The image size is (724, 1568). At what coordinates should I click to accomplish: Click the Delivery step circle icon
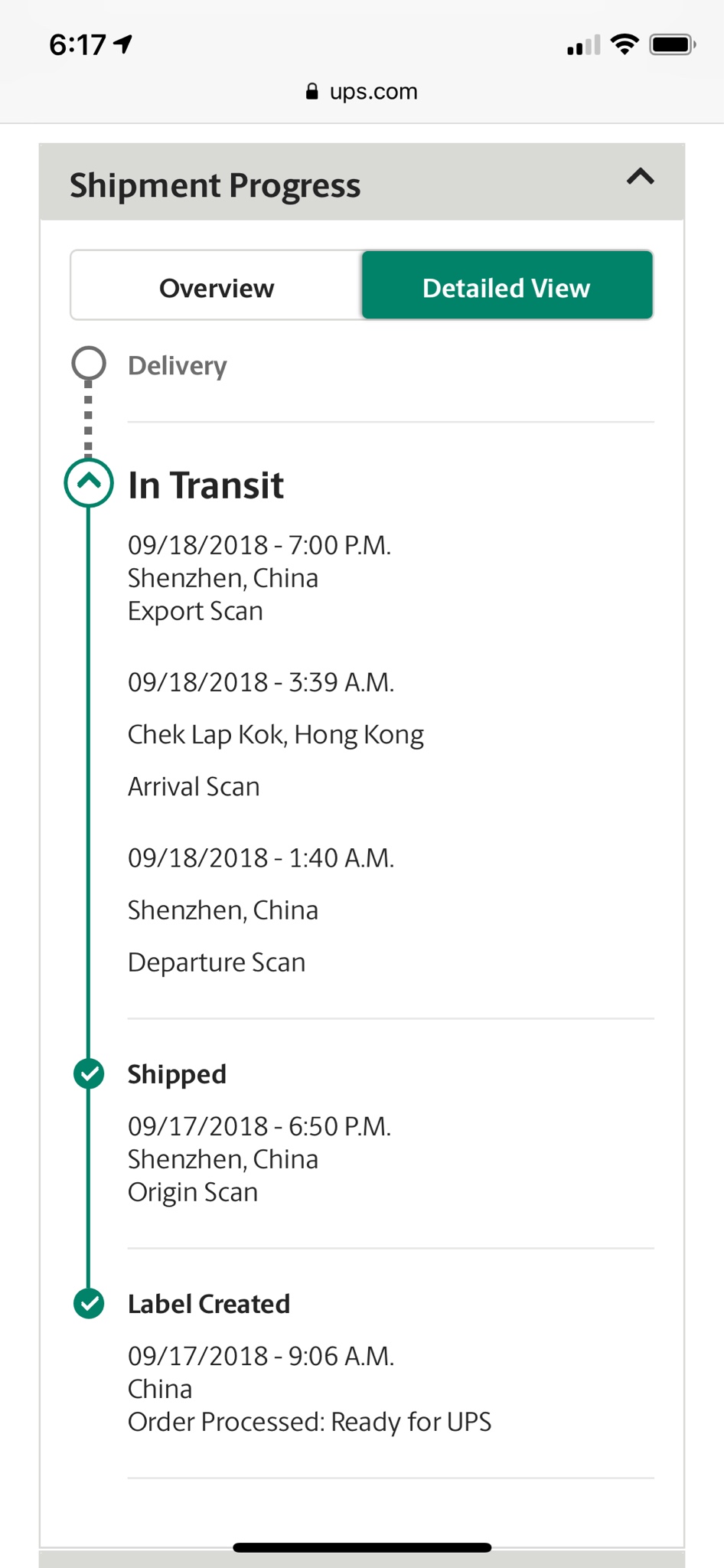(x=89, y=364)
